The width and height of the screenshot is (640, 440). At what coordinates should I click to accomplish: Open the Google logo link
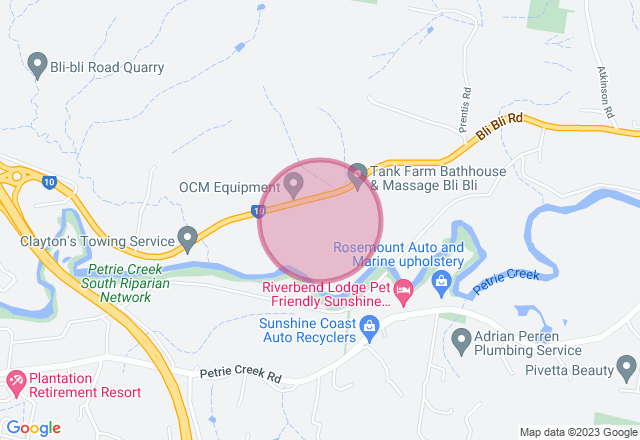pos(34,428)
